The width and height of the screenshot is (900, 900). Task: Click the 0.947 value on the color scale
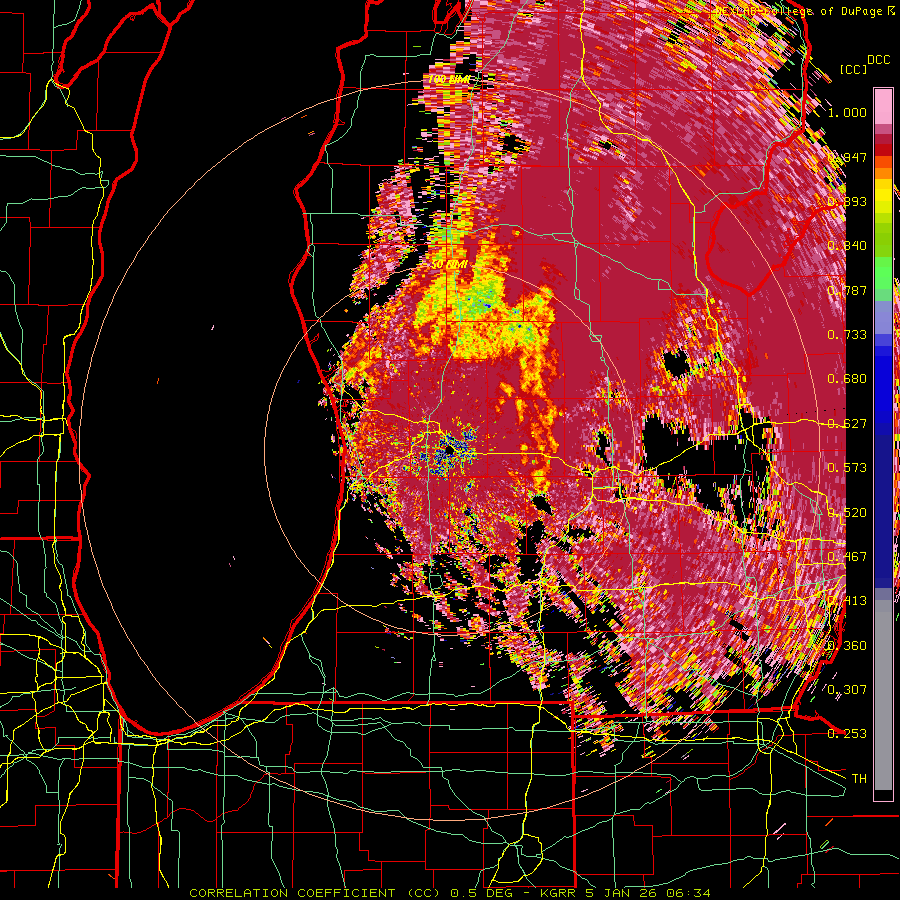(847, 157)
